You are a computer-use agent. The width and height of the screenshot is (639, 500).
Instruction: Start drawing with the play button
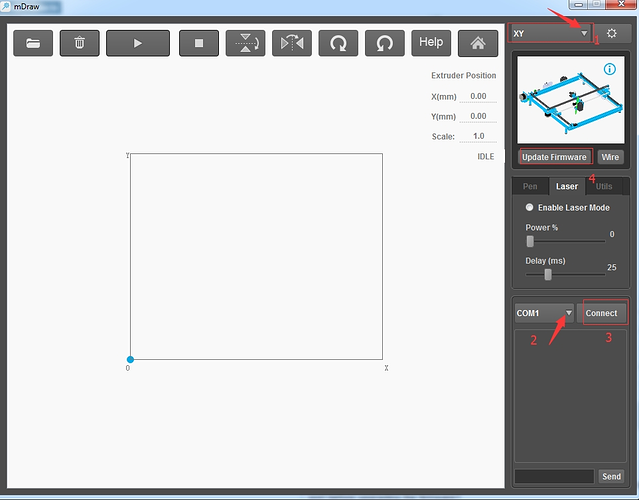coord(138,43)
